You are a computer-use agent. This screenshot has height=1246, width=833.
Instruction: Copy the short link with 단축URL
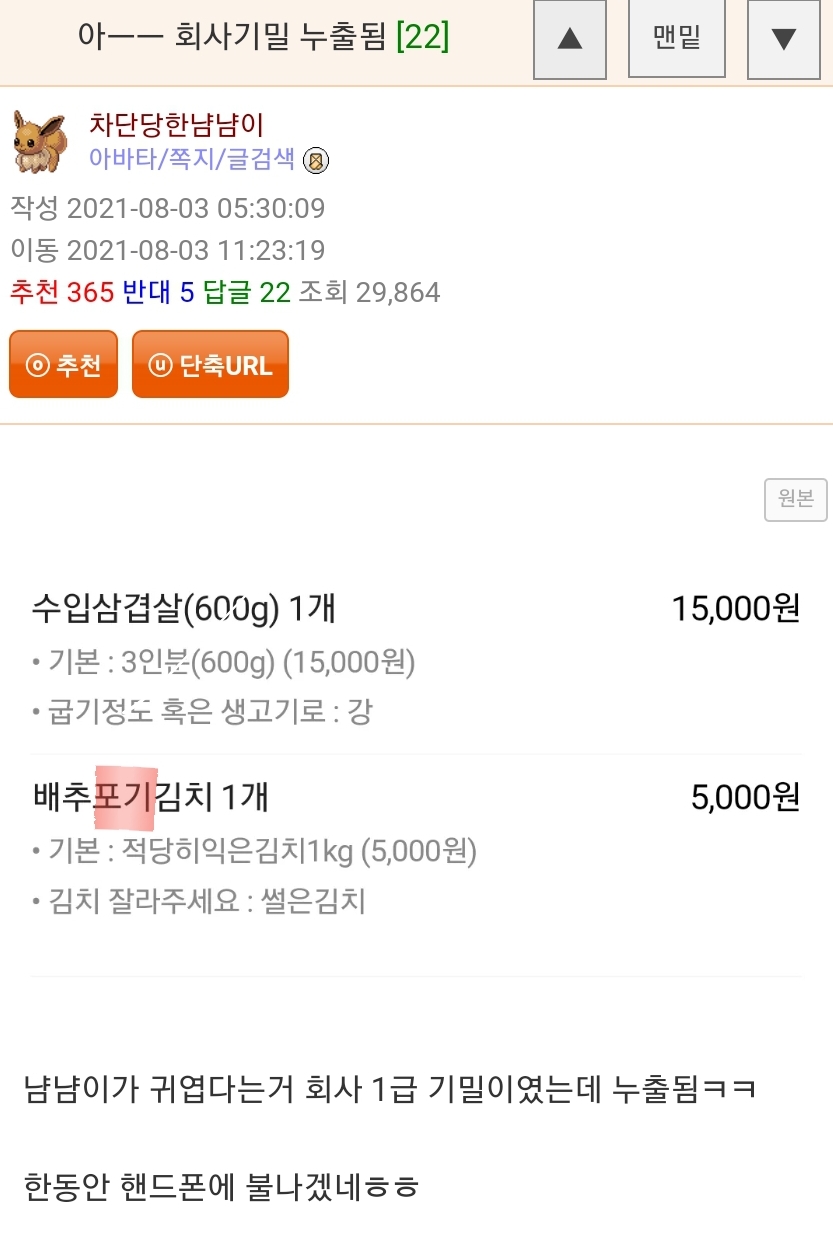(x=210, y=365)
